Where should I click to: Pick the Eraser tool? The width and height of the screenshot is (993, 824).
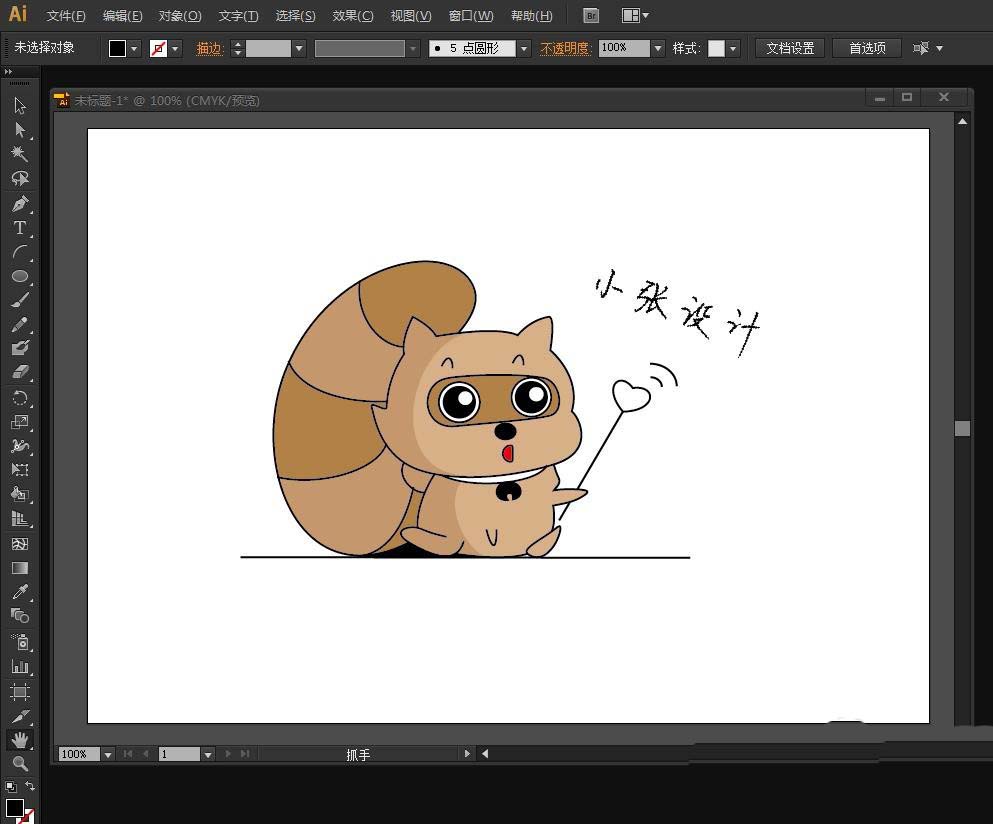19,372
